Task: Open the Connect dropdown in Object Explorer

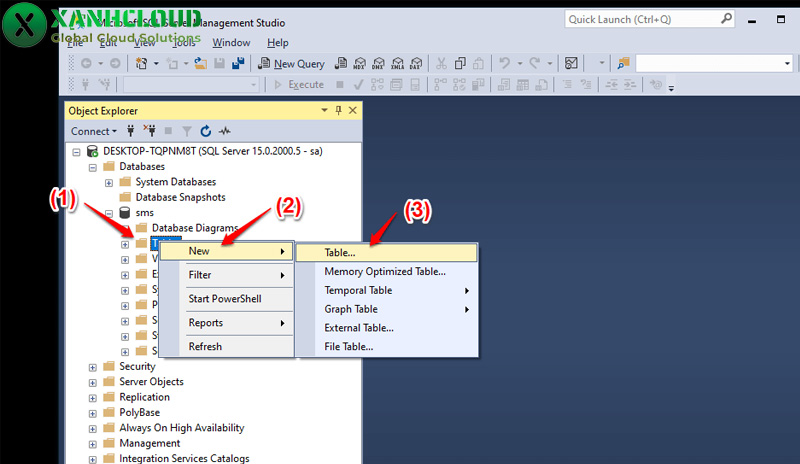Action: tap(94, 131)
